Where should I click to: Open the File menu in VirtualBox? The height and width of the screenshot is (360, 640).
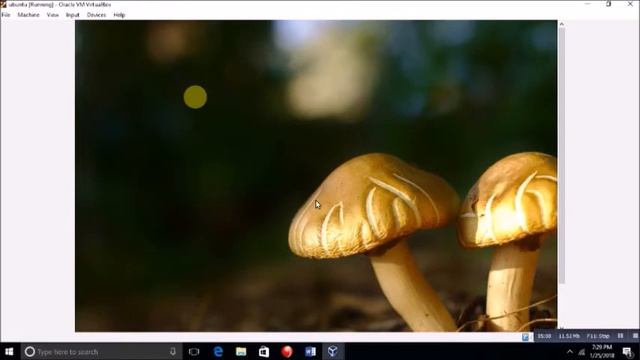6,15
